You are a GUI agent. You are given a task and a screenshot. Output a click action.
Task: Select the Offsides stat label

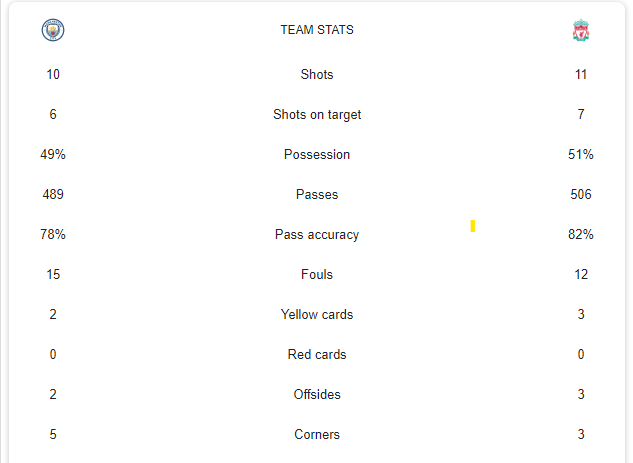coord(317,394)
